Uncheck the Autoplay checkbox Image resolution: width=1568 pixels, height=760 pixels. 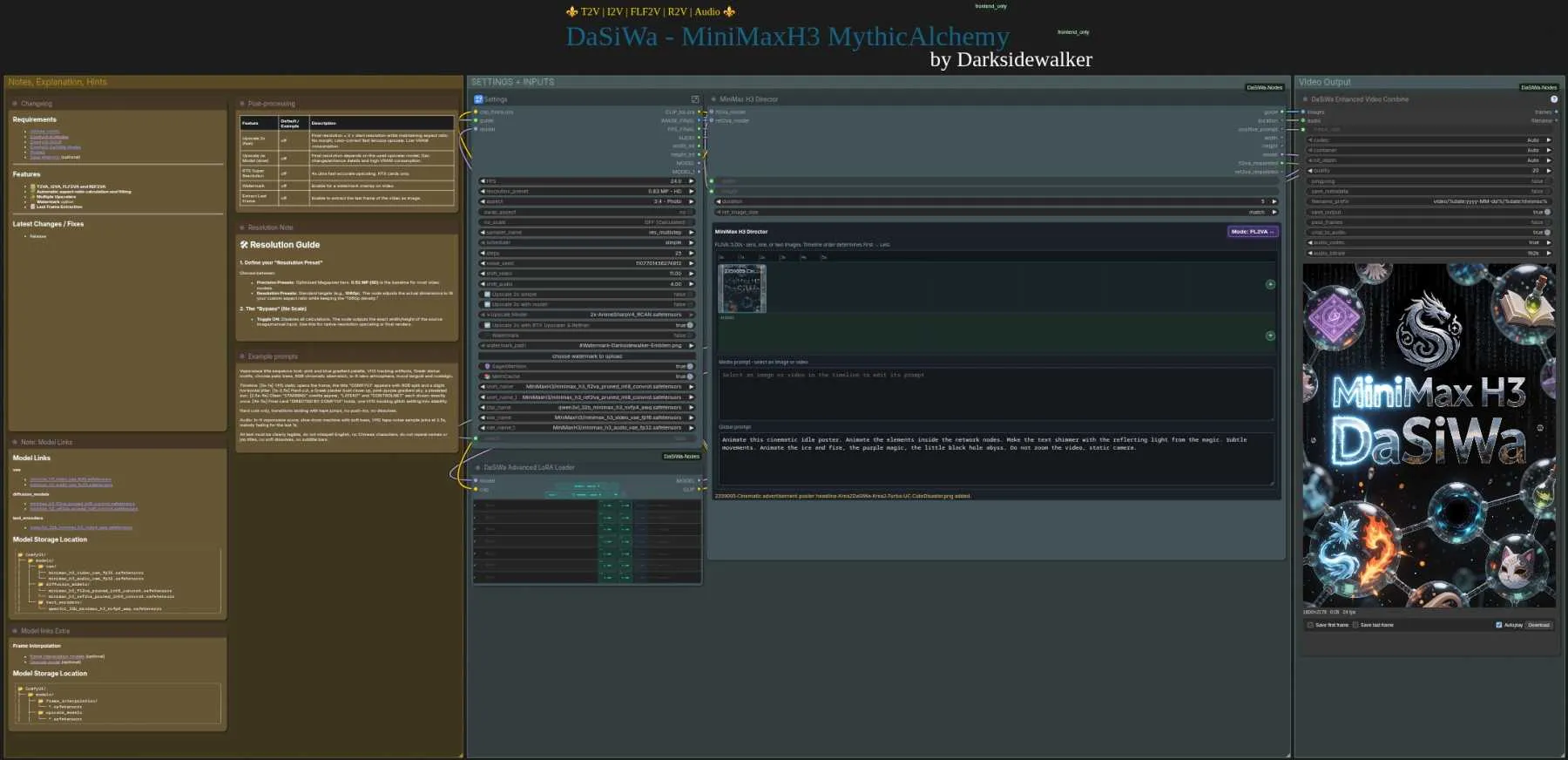click(x=1499, y=625)
